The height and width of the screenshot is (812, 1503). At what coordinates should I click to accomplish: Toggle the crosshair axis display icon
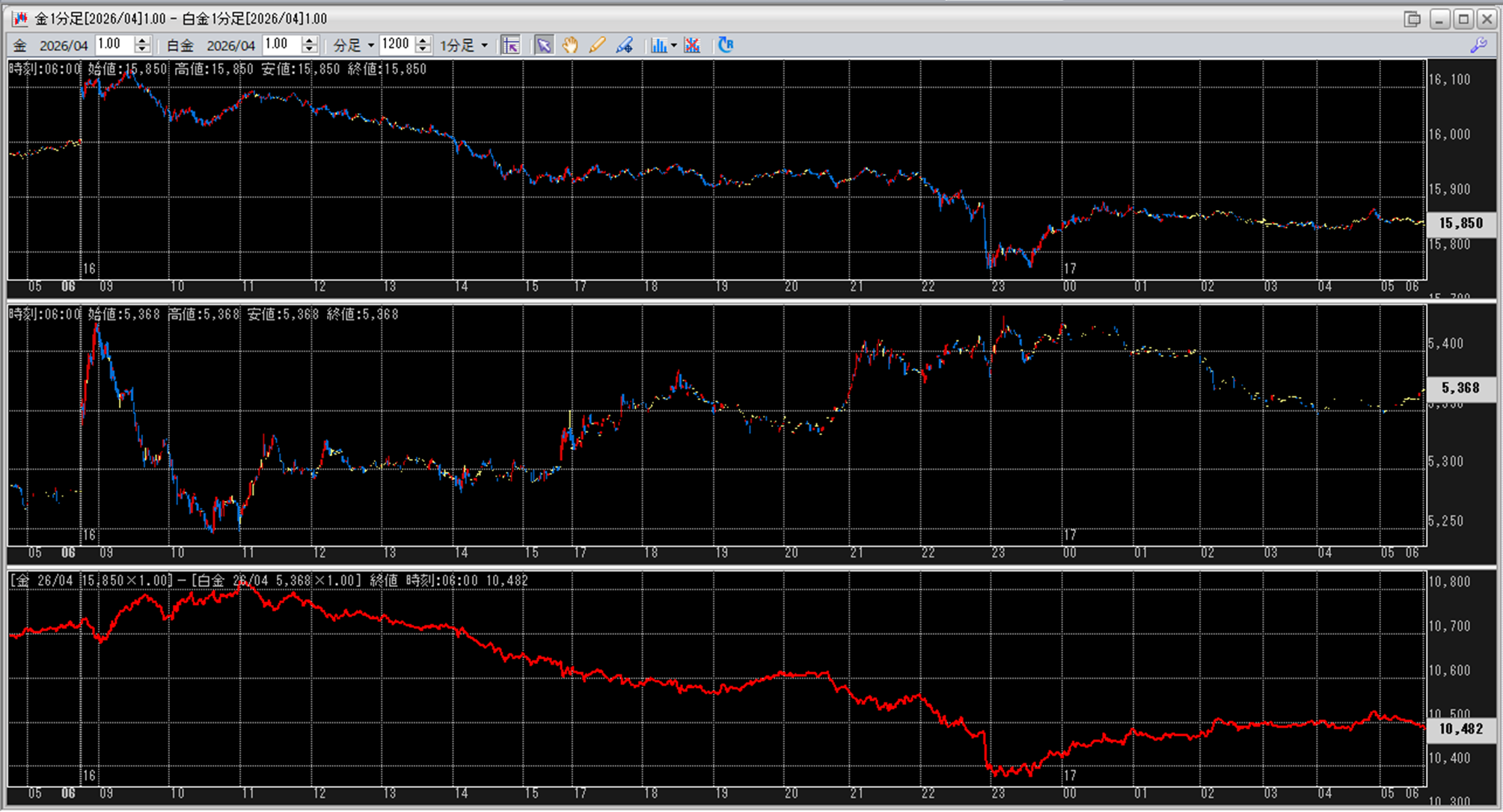(511, 46)
